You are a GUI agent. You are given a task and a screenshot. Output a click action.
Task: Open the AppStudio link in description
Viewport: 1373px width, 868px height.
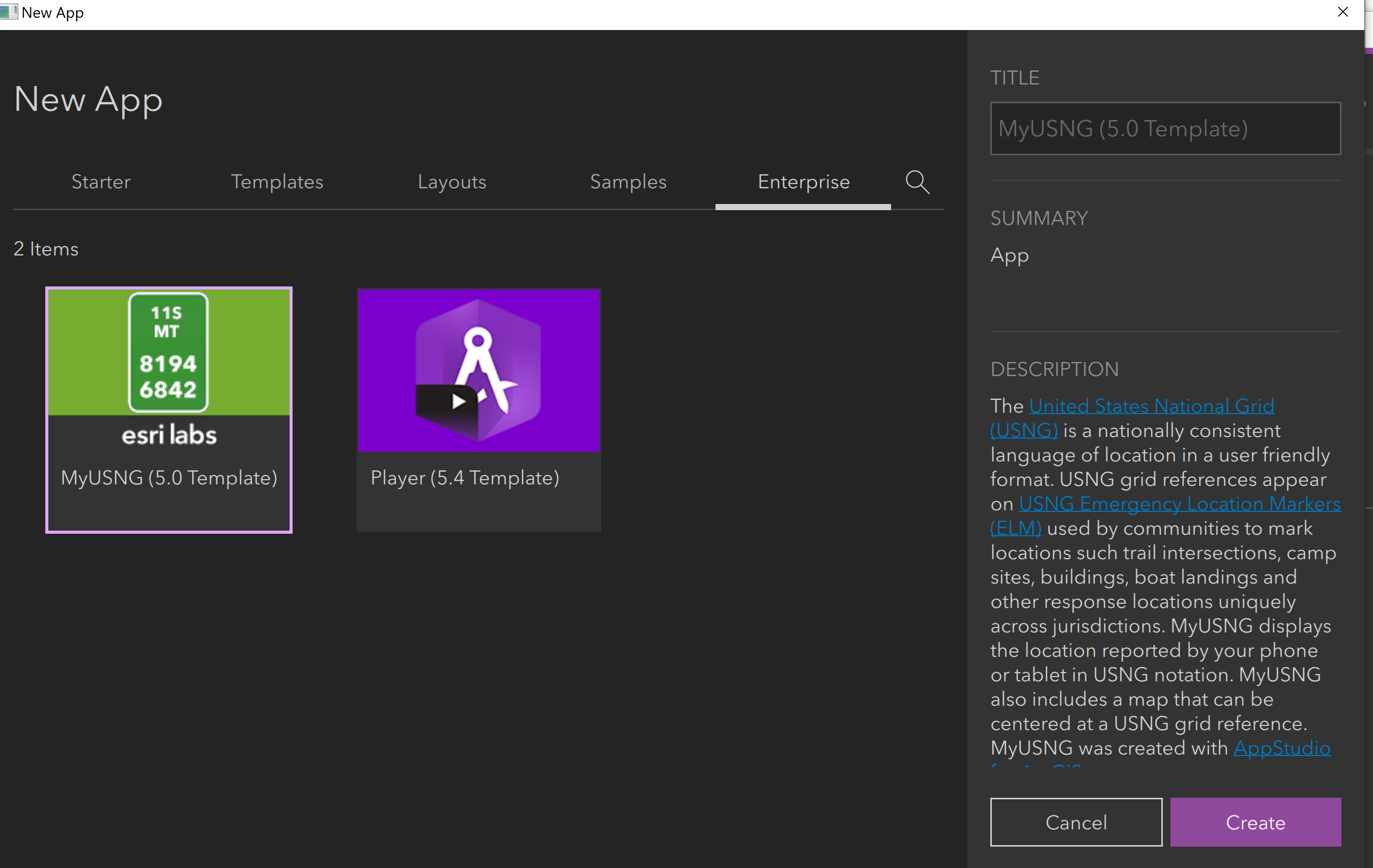coord(1282,748)
